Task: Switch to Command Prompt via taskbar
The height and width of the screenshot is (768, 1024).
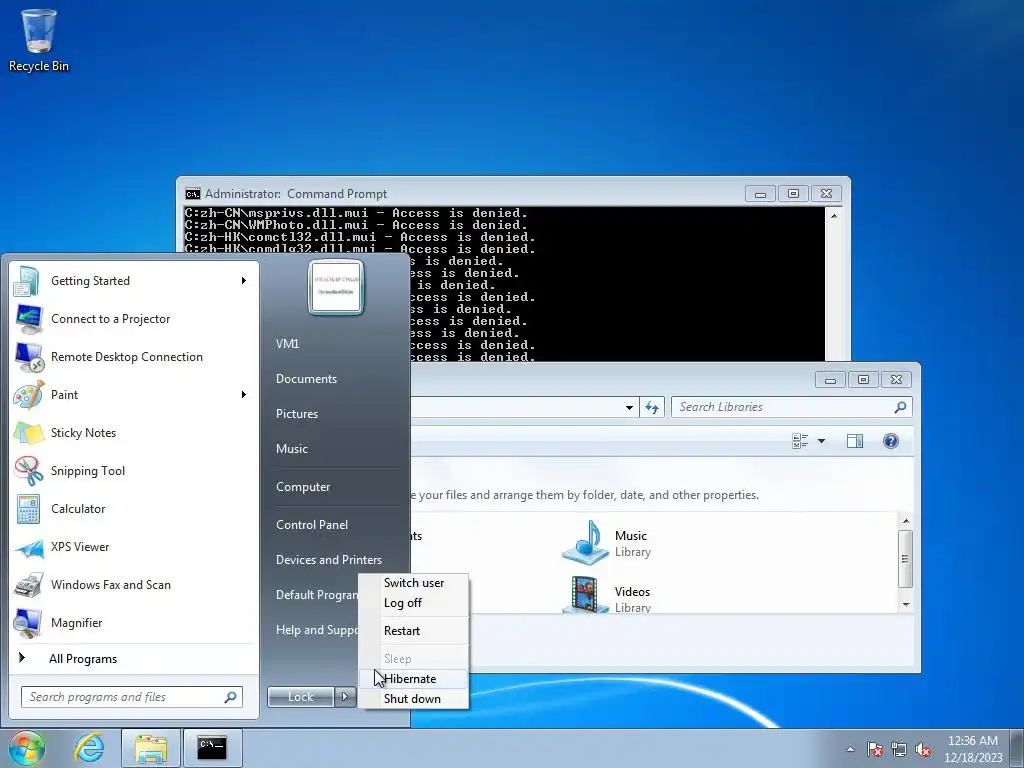Action: (x=212, y=748)
